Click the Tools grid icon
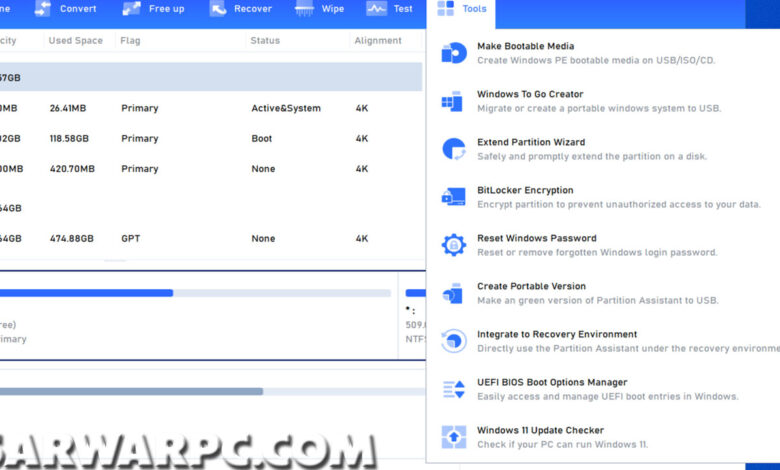Viewport: 780px width, 470px height. pos(445,8)
